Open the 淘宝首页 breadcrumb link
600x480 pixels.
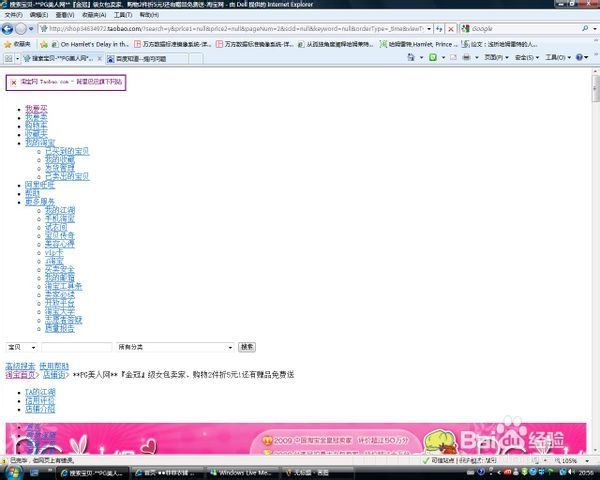[x=20, y=375]
